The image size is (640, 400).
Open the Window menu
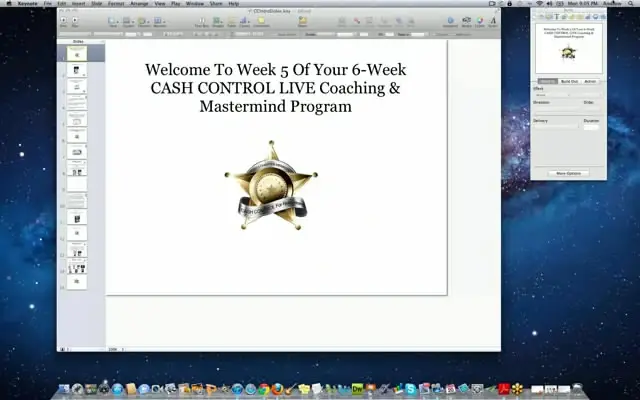pyautogui.click(x=195, y=3)
